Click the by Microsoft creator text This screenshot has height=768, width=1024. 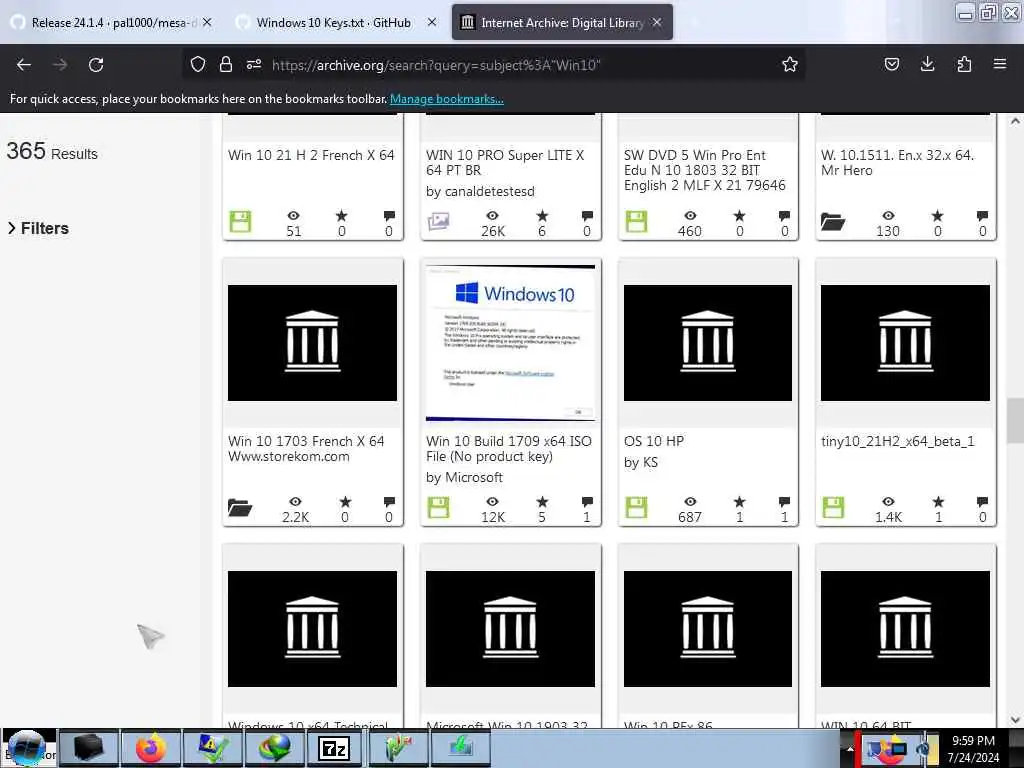pyautogui.click(x=464, y=477)
